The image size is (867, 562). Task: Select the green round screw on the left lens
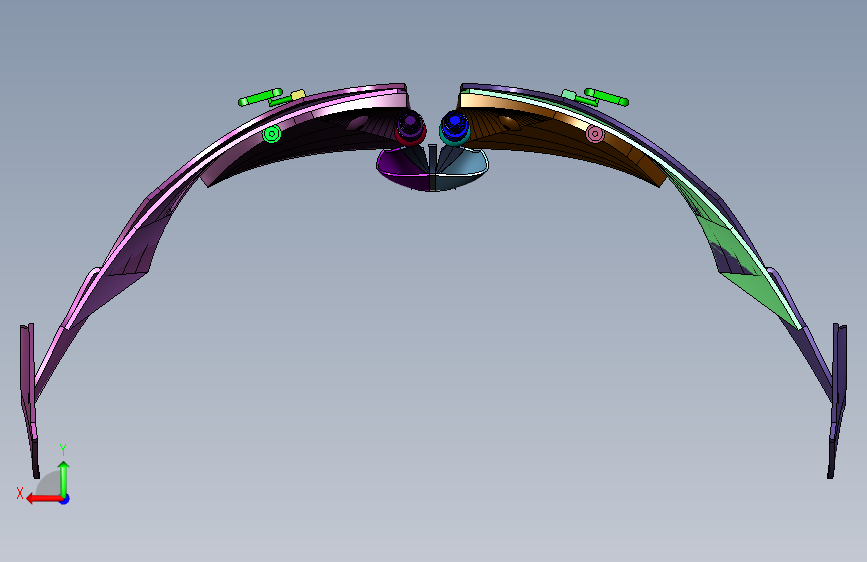coord(271,134)
